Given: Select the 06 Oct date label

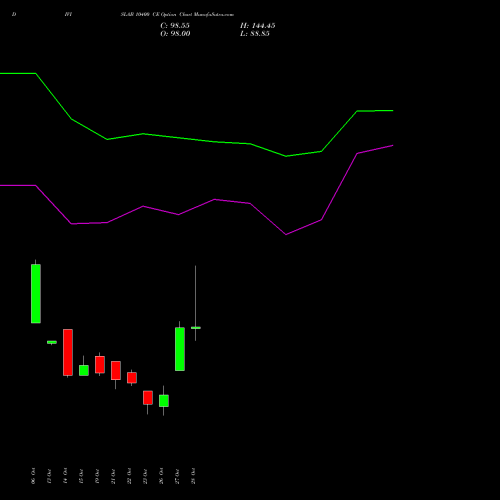Looking at the screenshot, I should [x=33, y=476].
